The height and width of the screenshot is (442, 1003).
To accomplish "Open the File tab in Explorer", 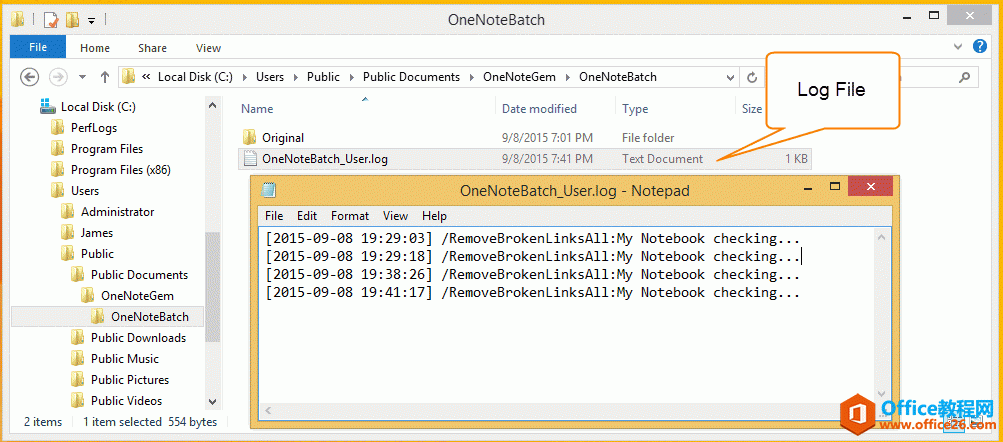I will [x=38, y=47].
